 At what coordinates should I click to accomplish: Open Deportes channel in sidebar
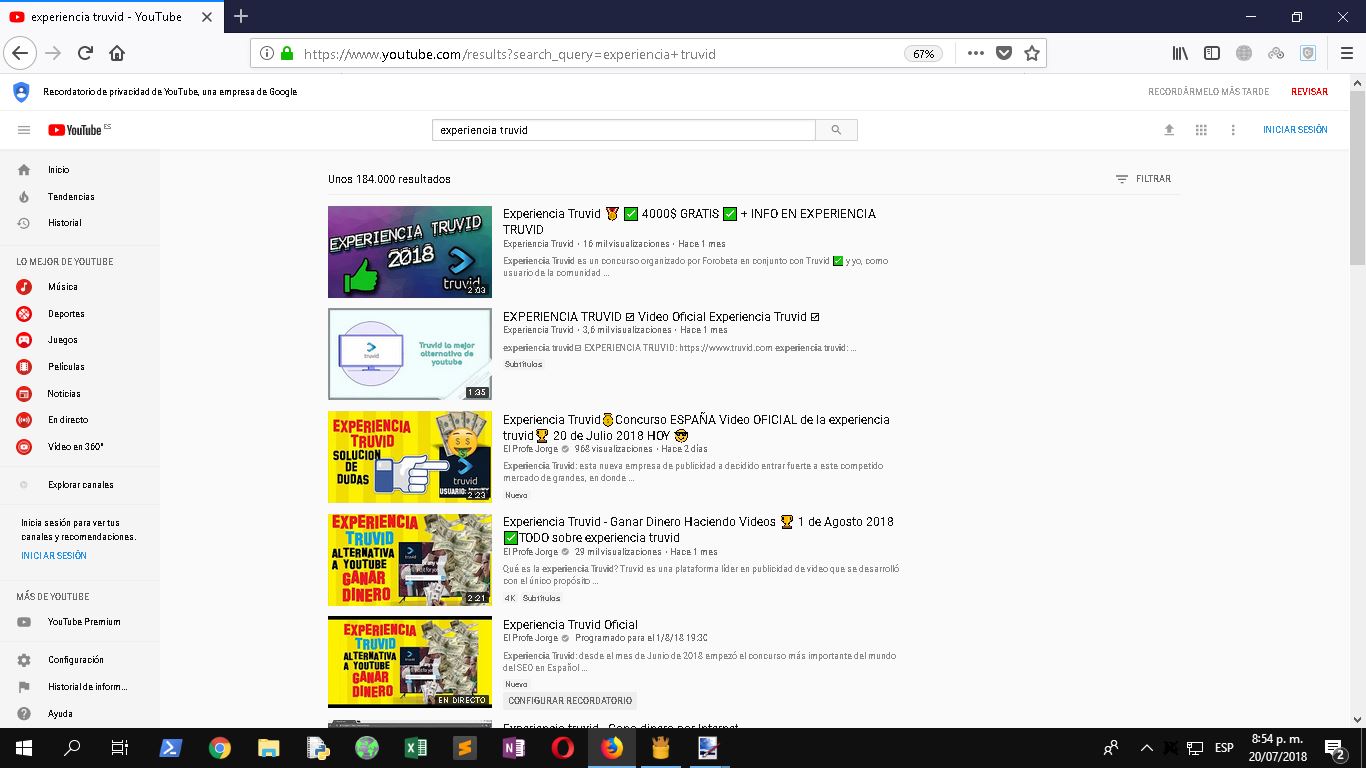pyautogui.click(x=80, y=314)
